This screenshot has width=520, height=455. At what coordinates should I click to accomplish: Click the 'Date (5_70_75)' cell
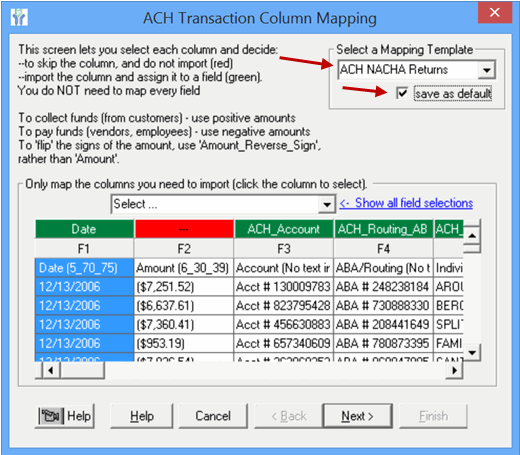coord(84,268)
